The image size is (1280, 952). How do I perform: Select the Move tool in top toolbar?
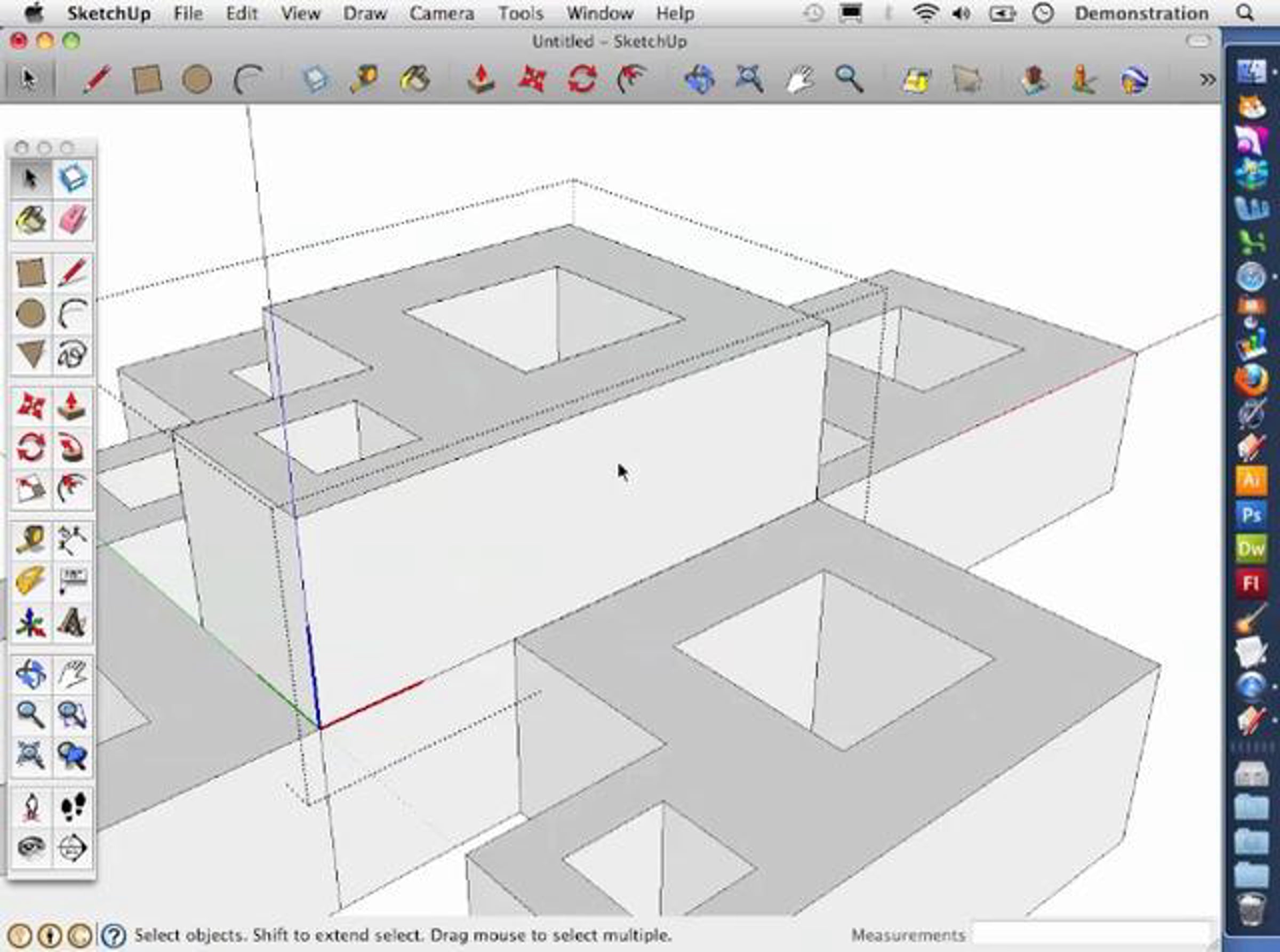point(531,79)
